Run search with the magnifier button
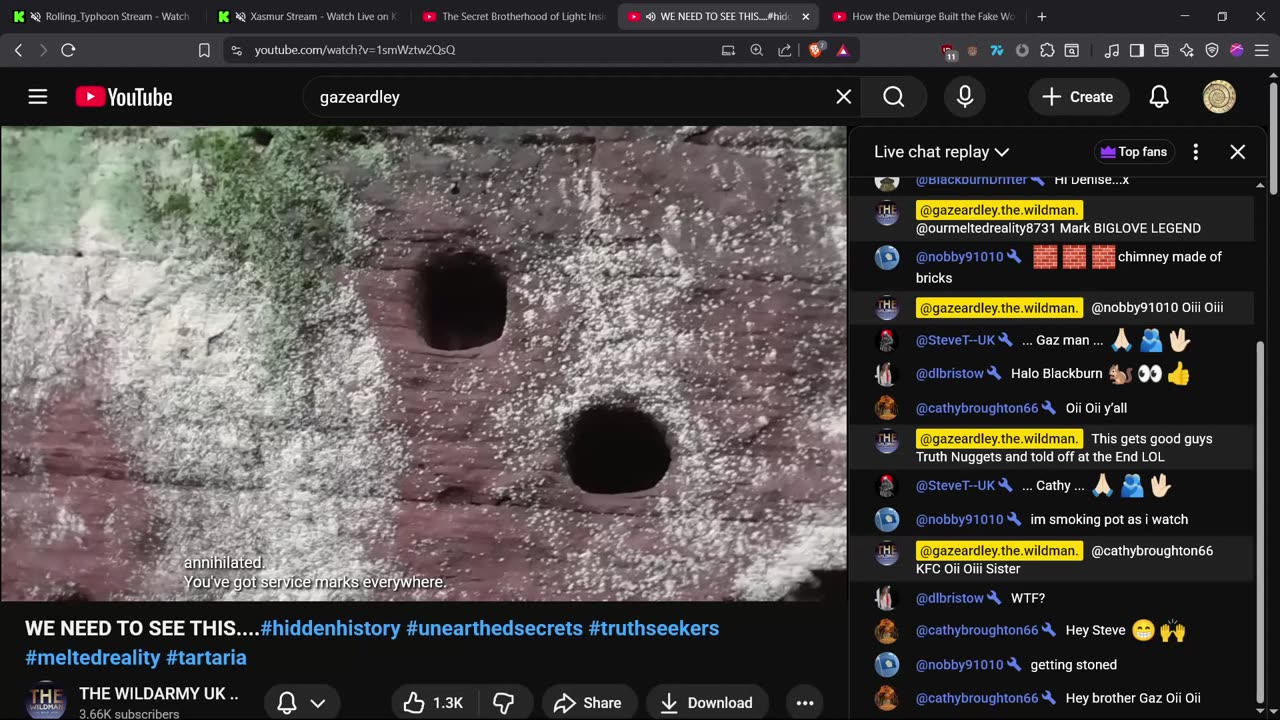This screenshot has width=1280, height=720. coord(894,97)
